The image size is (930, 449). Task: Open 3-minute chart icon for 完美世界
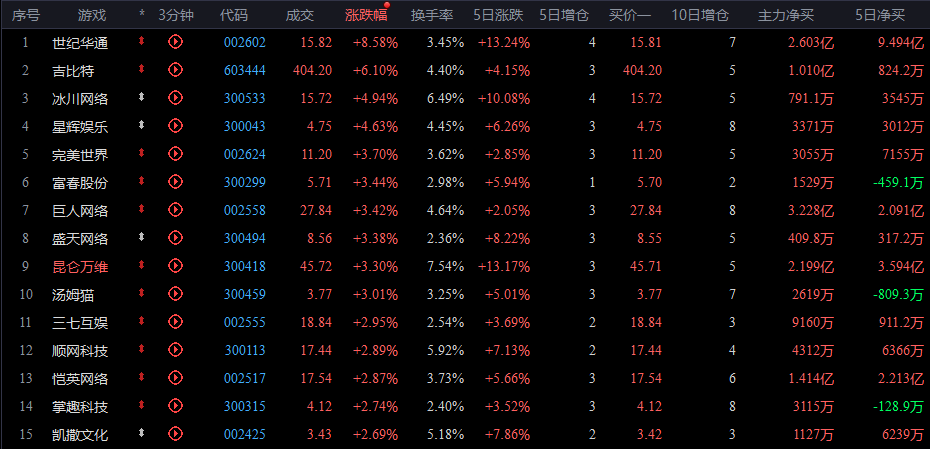(175, 154)
